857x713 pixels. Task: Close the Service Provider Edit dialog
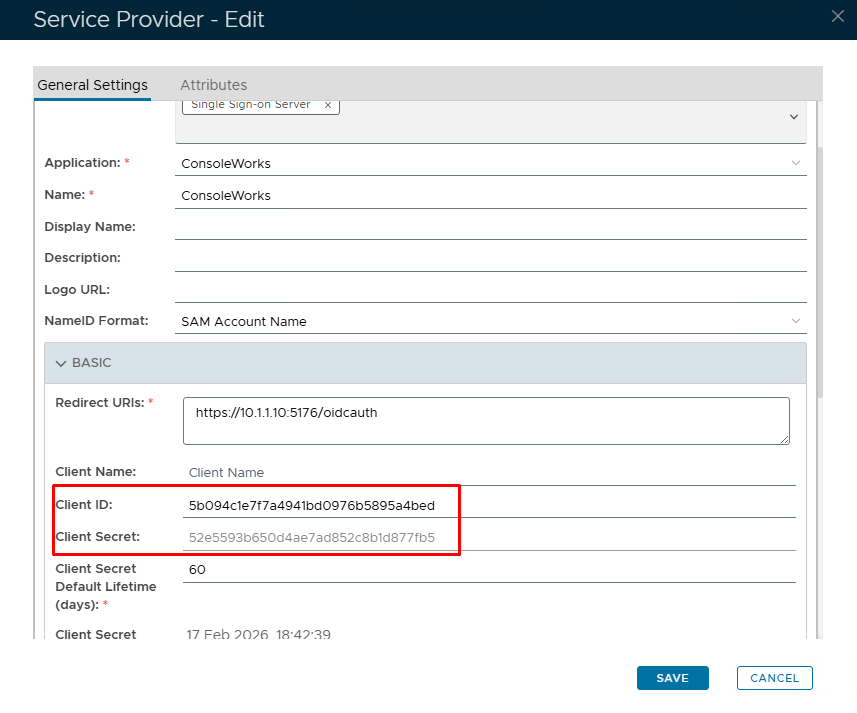pos(837,15)
